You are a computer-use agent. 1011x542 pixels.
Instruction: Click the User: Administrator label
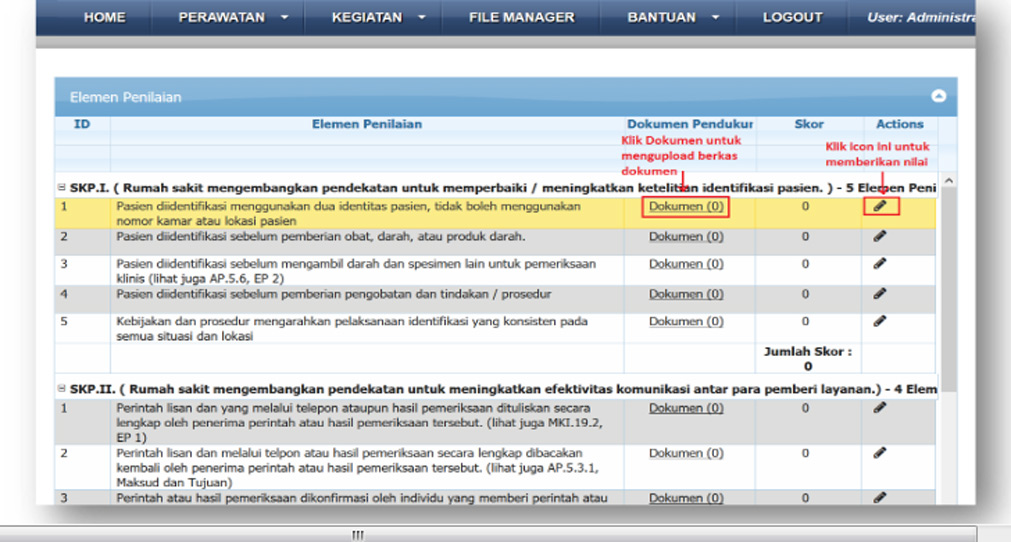pos(921,17)
